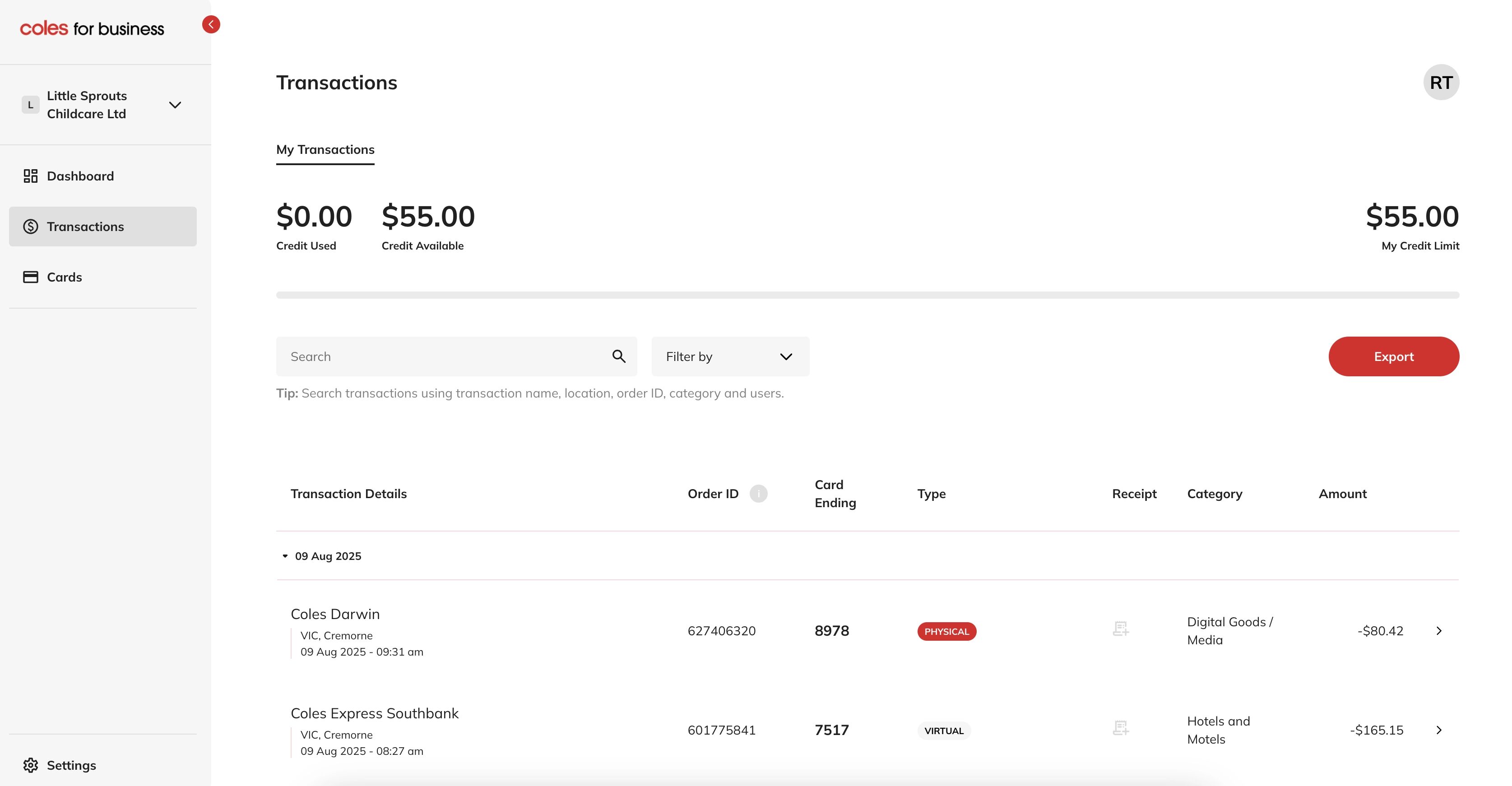Viewport: 1512px width, 786px height.
Task: Click card ending 7517
Action: pos(832,730)
